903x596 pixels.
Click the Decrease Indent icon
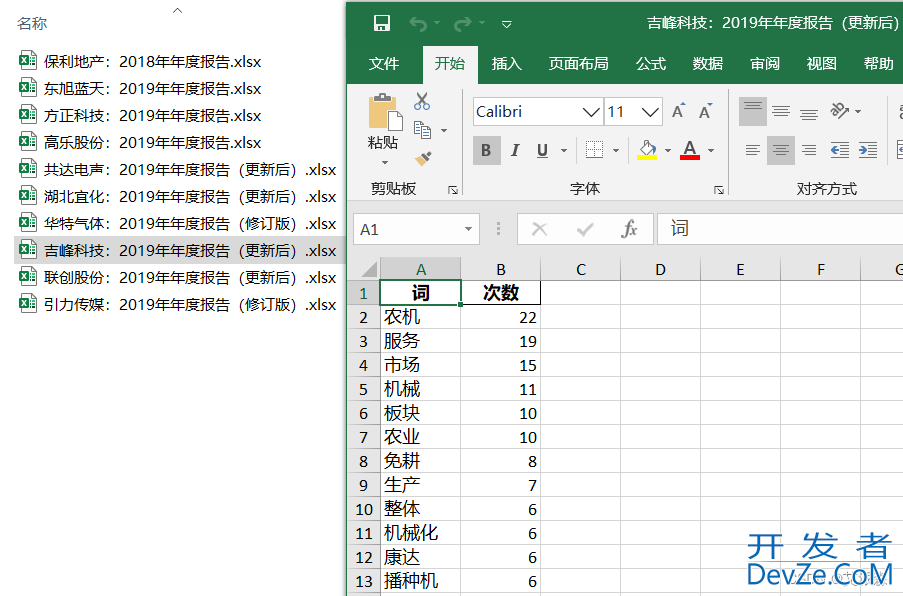click(x=840, y=150)
